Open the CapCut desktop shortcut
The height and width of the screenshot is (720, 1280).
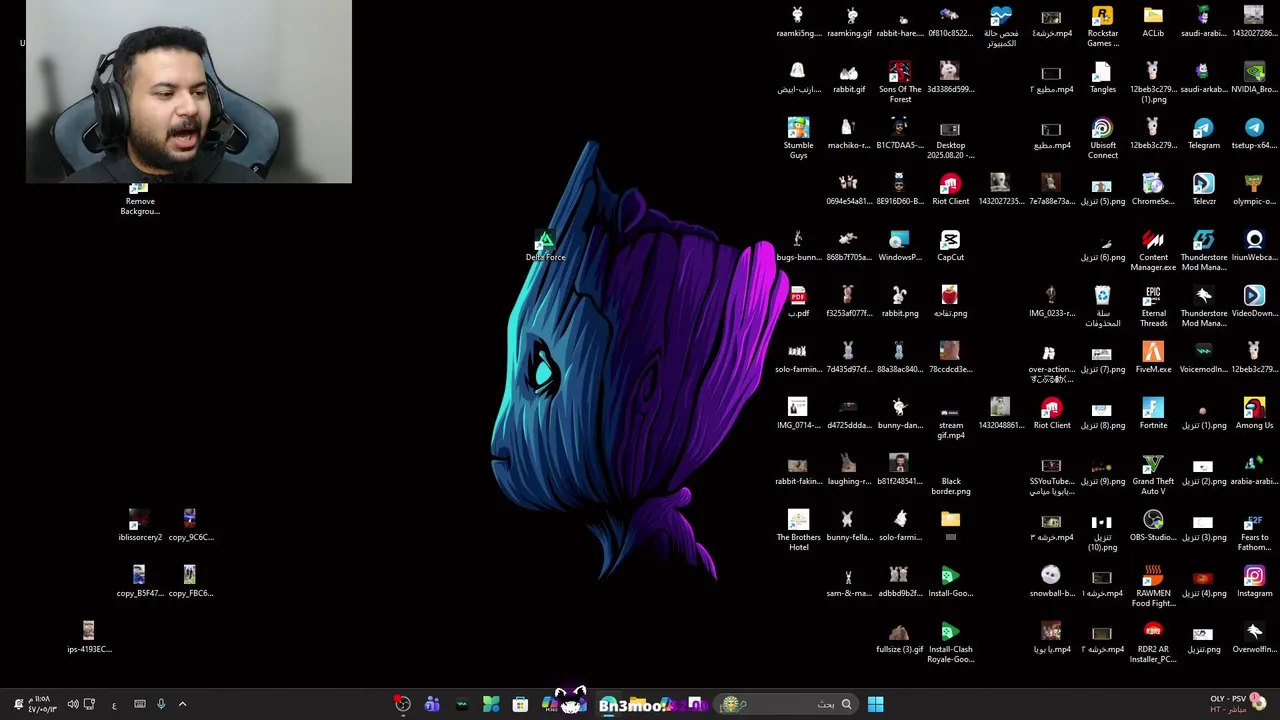pyautogui.click(x=950, y=246)
